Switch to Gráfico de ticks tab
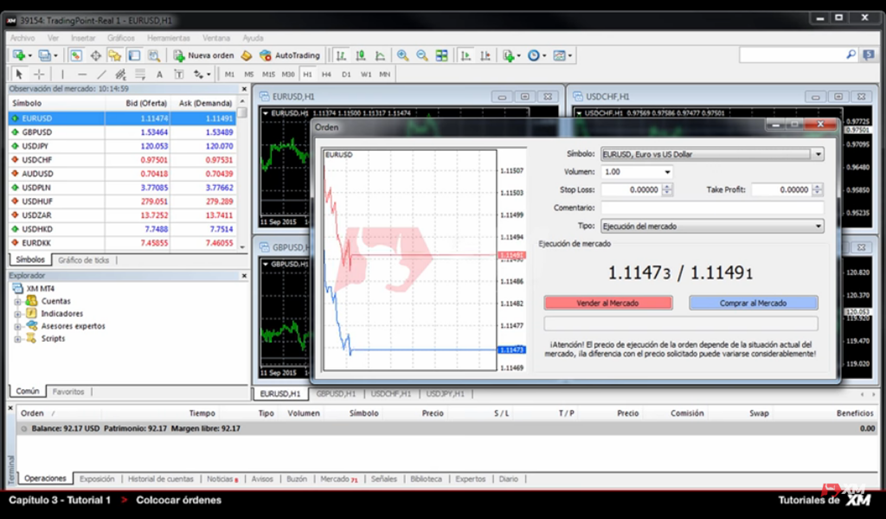The width and height of the screenshot is (886, 519). click(84, 260)
